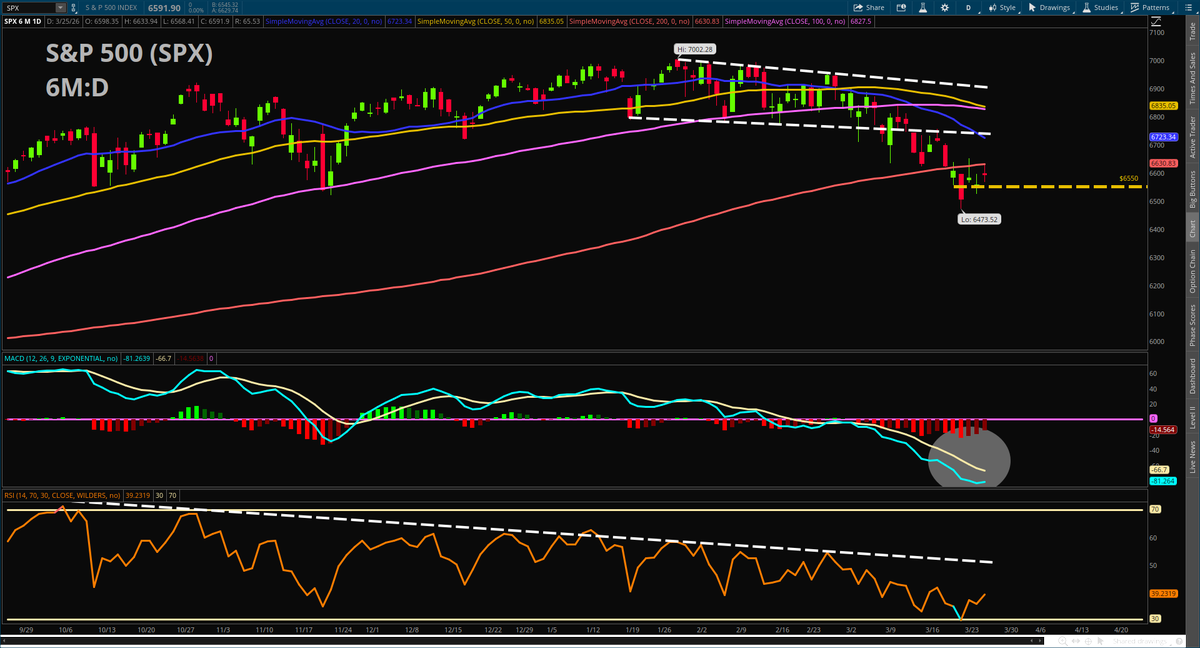This screenshot has width=1200, height=648.
Task: Switch to Active Trader side tab
Action: (1191, 136)
